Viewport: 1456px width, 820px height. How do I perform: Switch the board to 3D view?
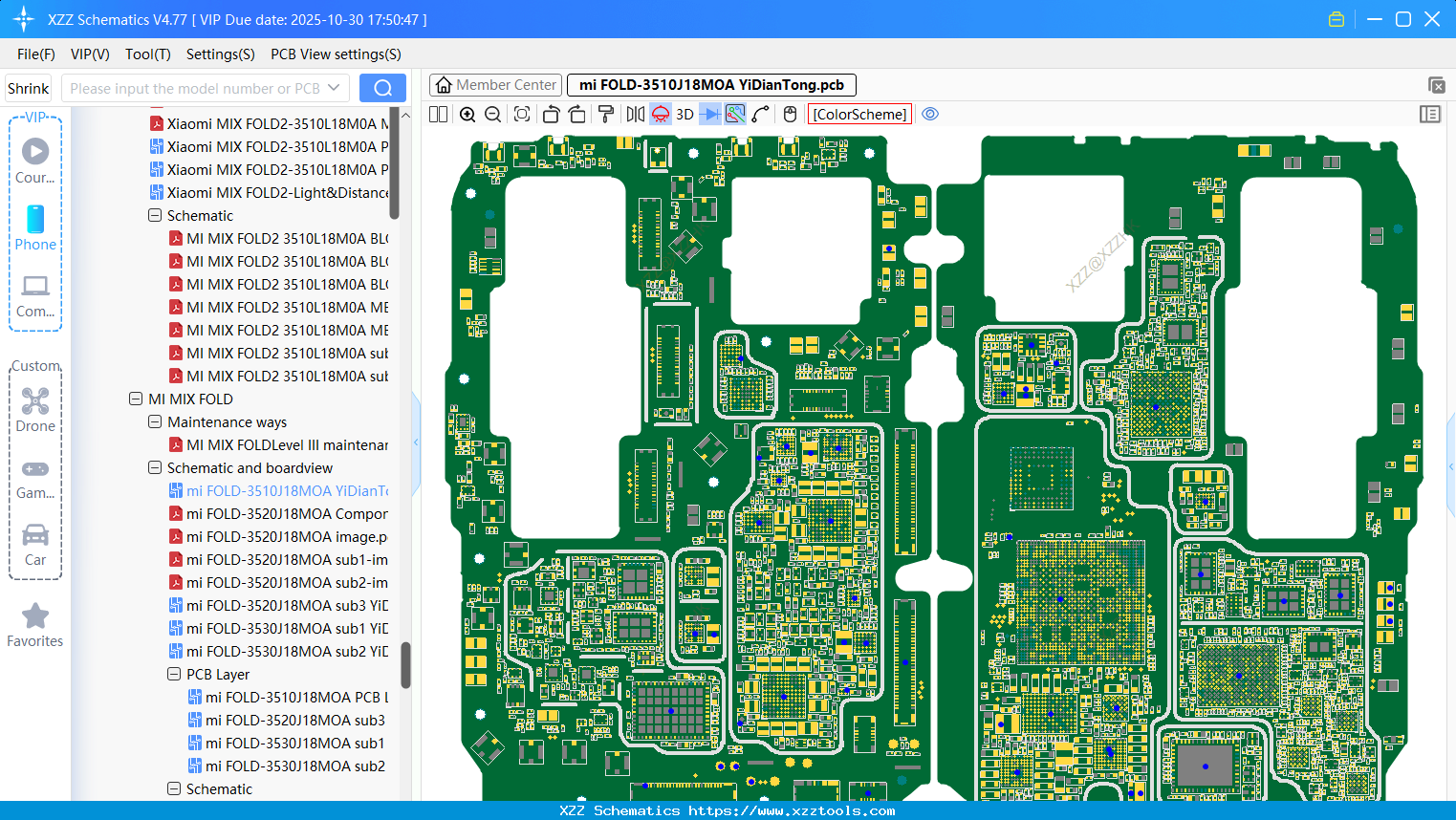(x=684, y=114)
